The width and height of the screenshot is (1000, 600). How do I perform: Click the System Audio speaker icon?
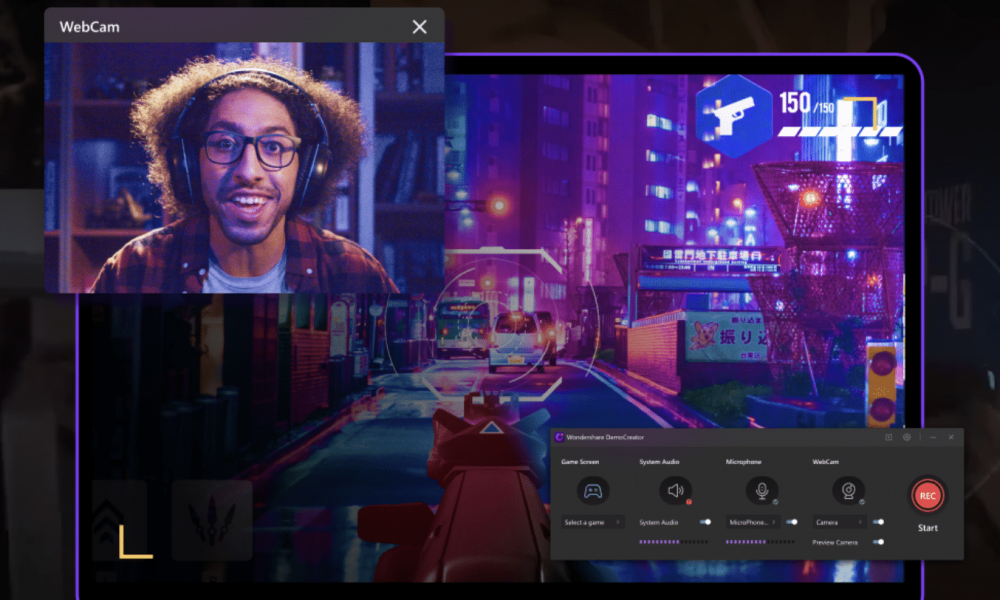point(675,490)
